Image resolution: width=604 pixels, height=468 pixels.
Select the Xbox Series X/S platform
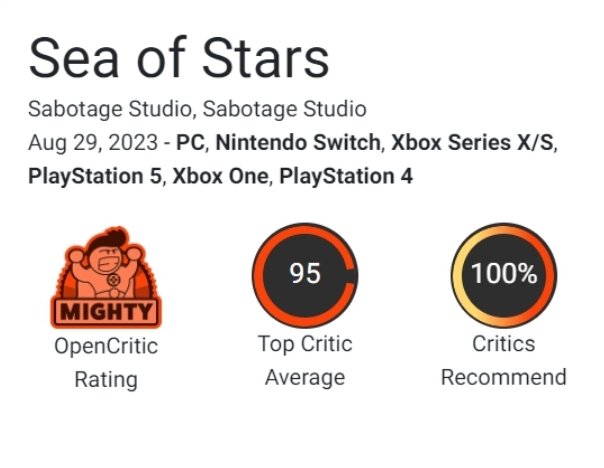[472, 142]
